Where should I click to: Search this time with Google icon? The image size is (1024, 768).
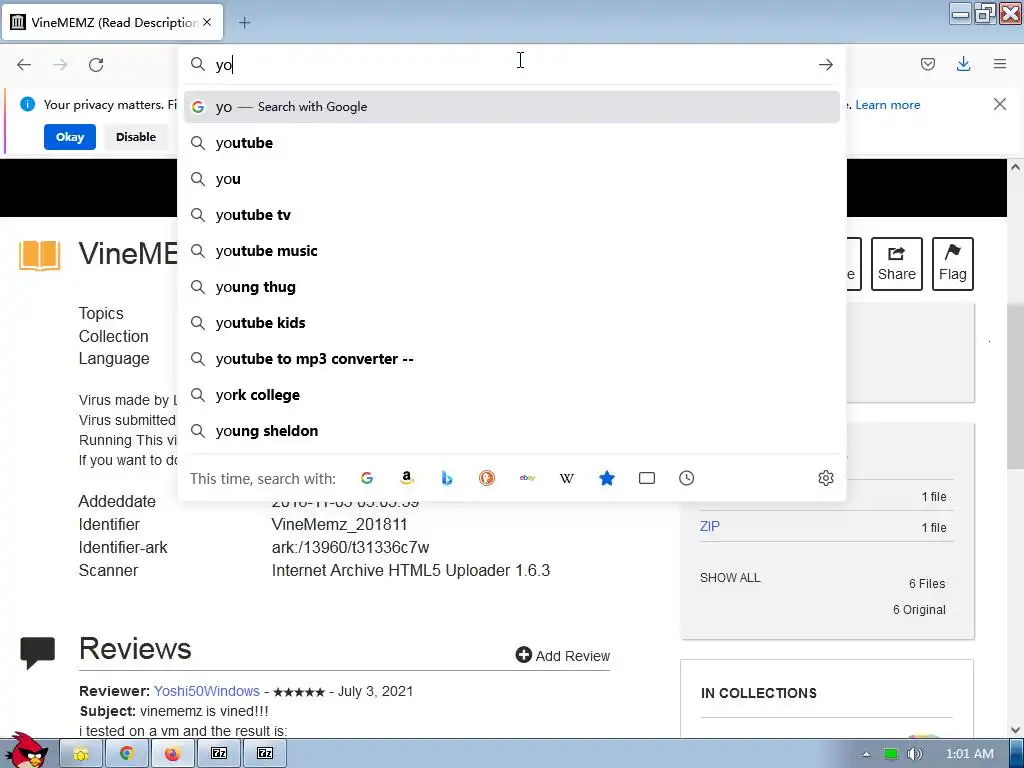click(x=367, y=478)
